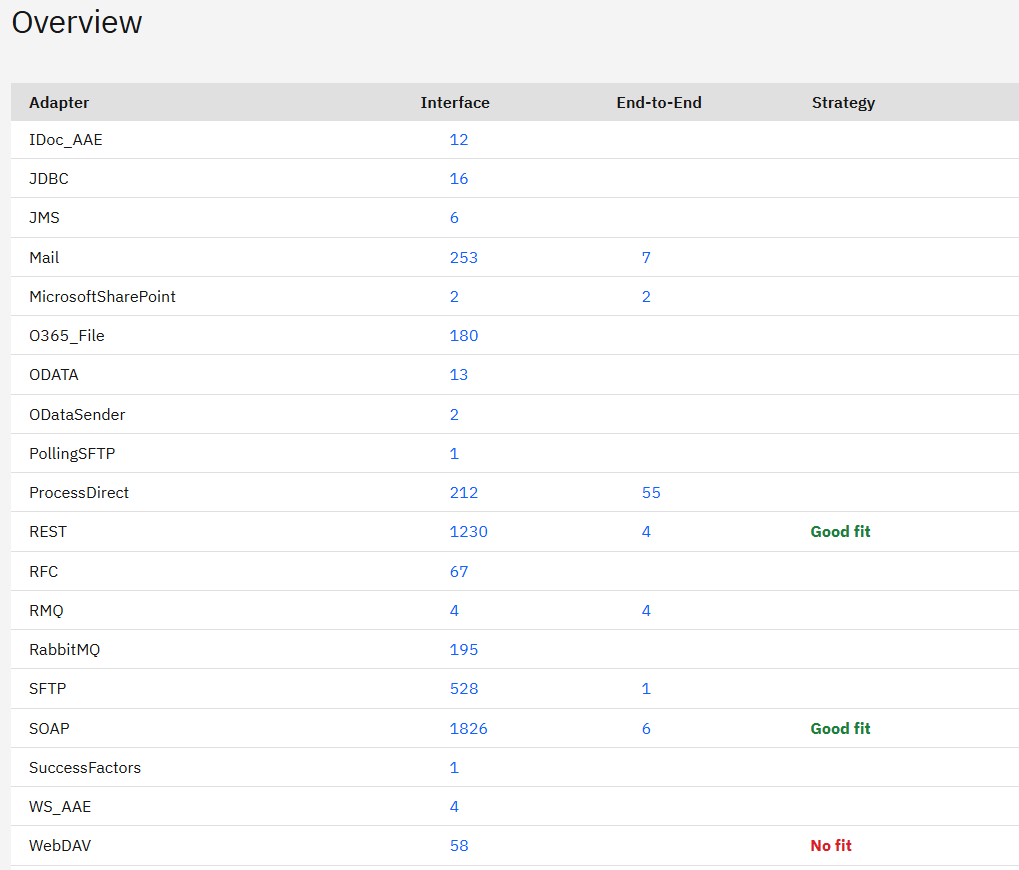Click the WebDAV No fit strategy label

[x=831, y=846]
